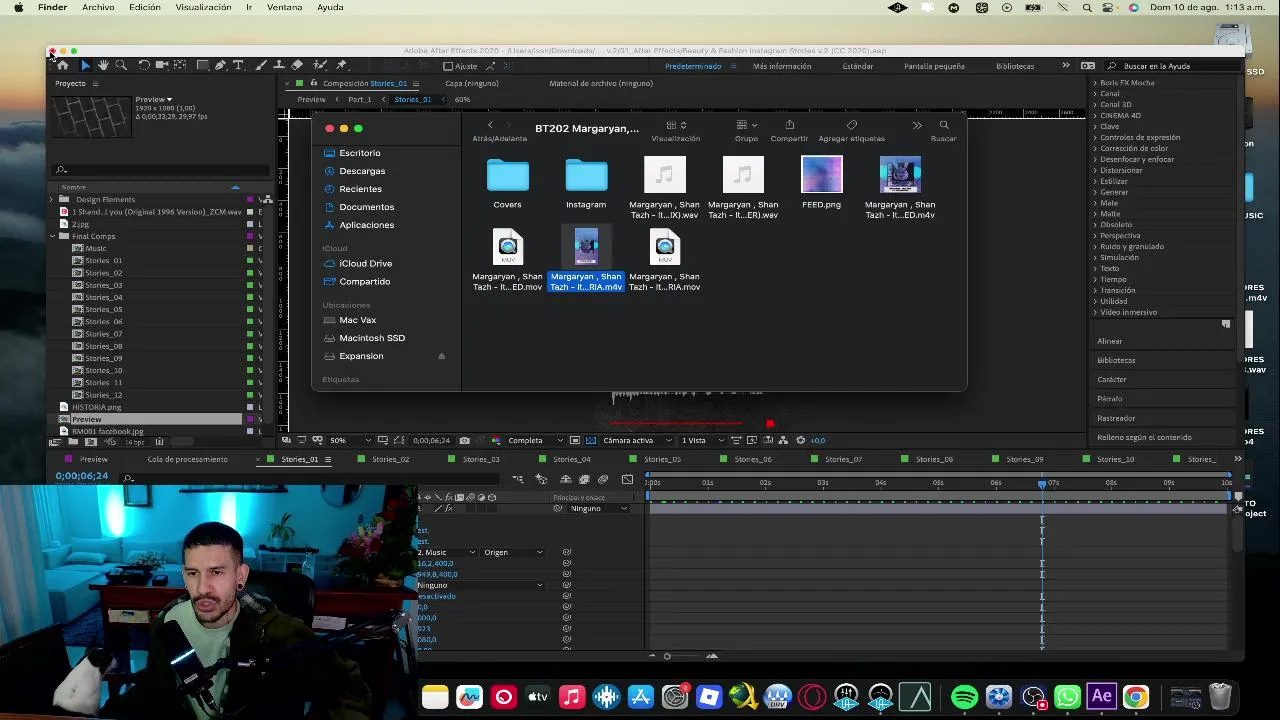
Task: Open the Visualización menu
Action: click(203, 7)
